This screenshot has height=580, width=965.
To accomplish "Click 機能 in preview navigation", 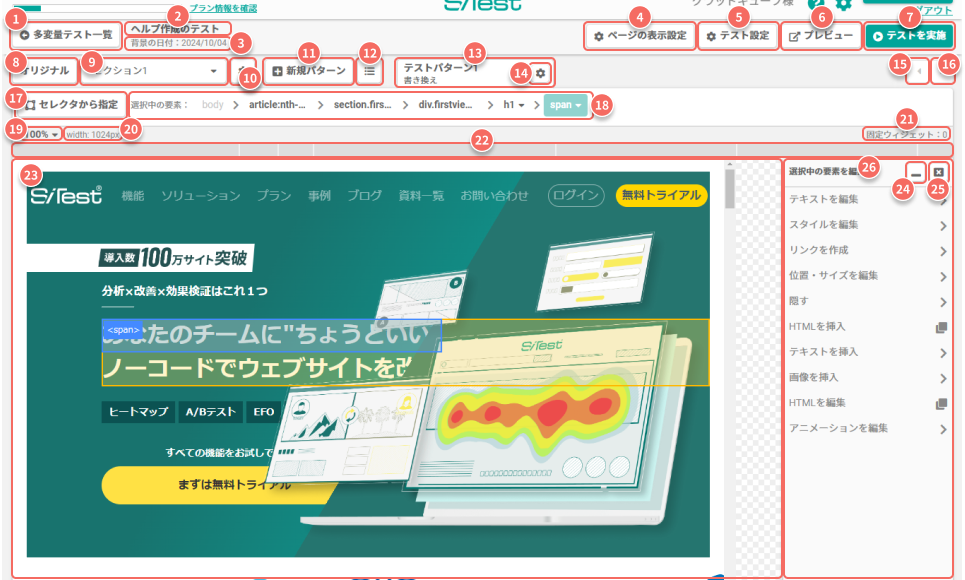I will click(x=133, y=196).
